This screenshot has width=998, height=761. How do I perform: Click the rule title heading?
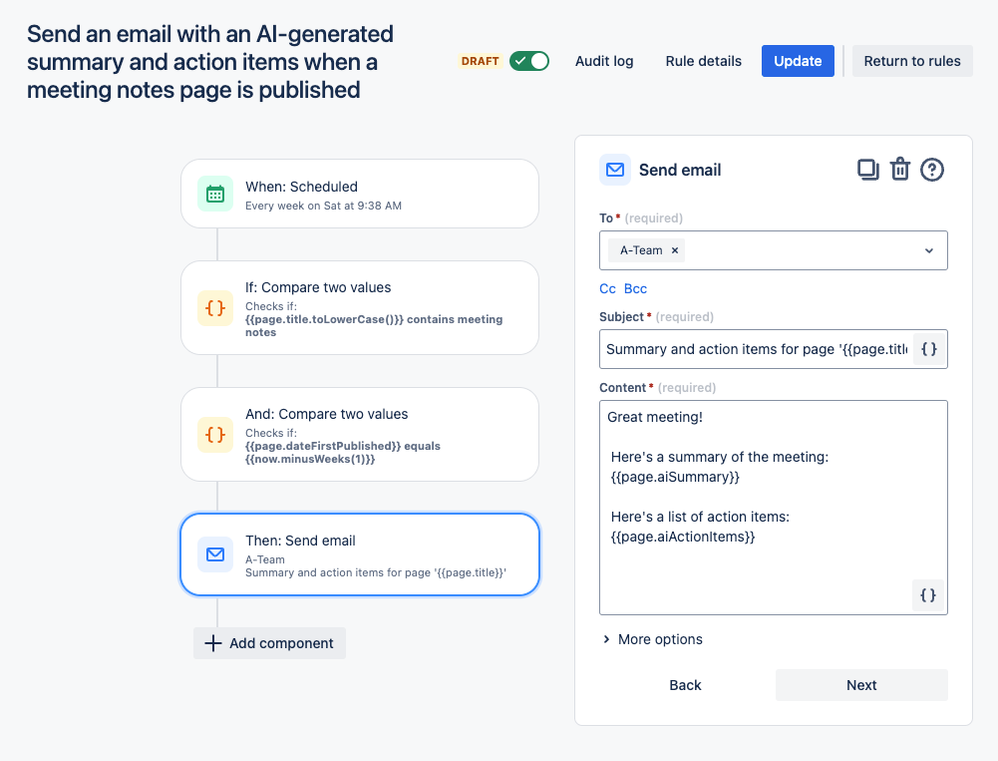tap(210, 62)
